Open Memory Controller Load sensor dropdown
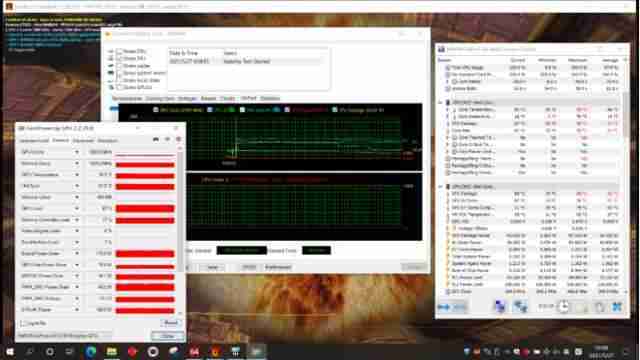Image resolution: width=640 pixels, height=360 pixels. (77, 220)
